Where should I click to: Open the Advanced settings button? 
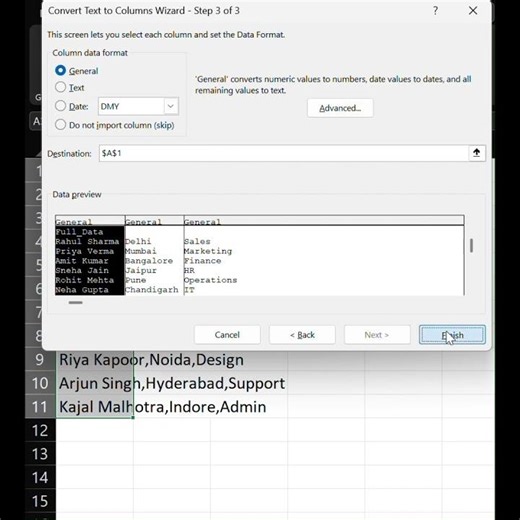340,108
